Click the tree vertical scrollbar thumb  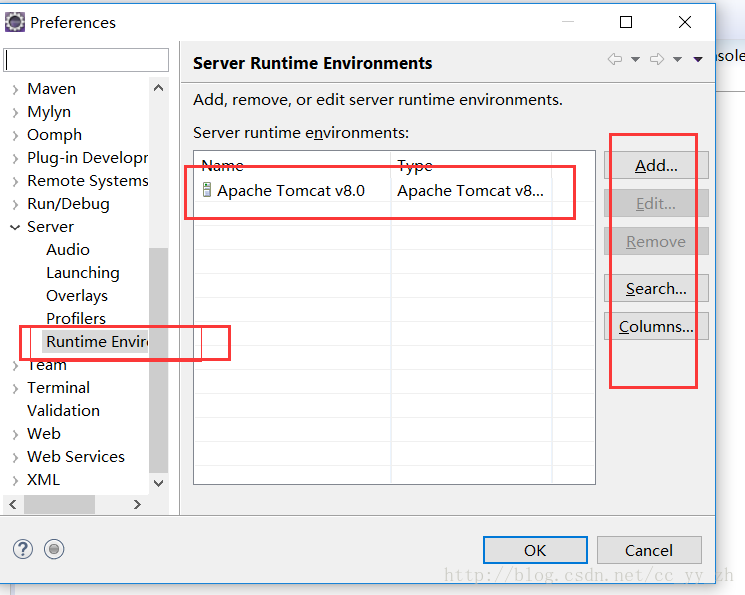click(159, 360)
